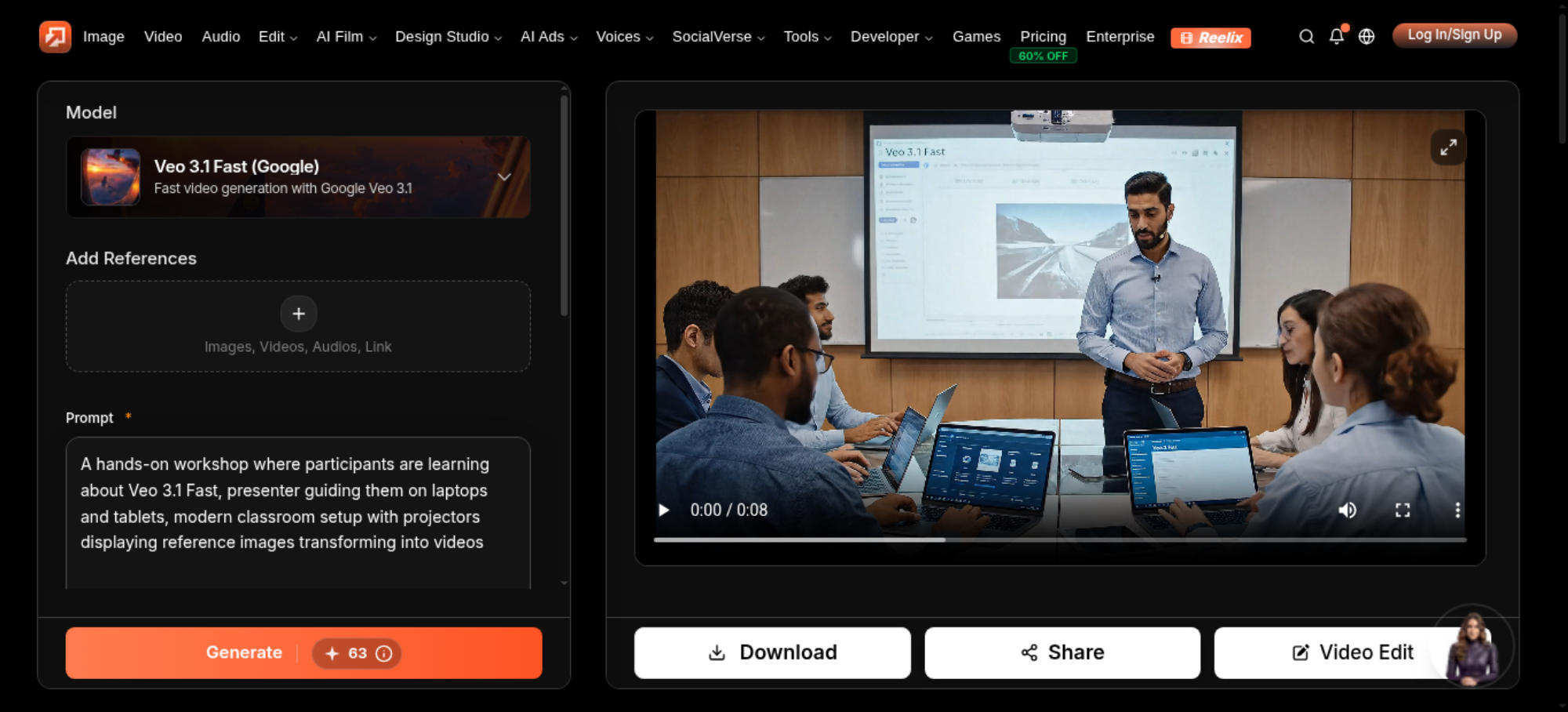This screenshot has height=712, width=1568.
Task: Seek on the video progress bar
Action: tap(1060, 539)
